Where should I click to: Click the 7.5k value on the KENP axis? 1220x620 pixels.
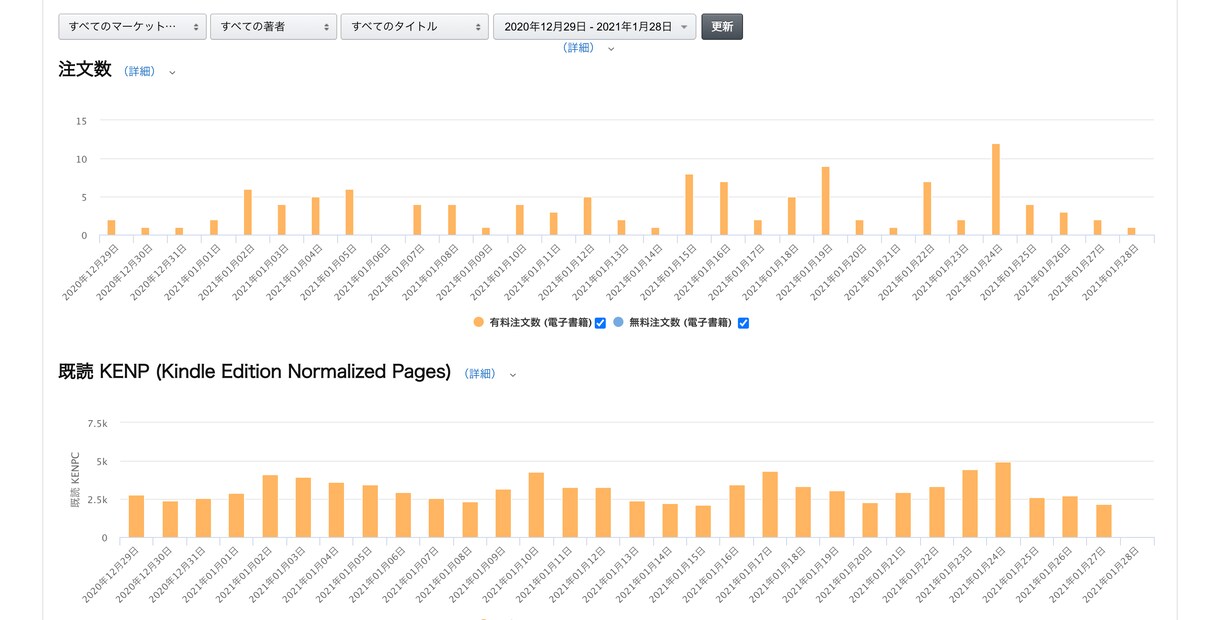tap(97, 424)
